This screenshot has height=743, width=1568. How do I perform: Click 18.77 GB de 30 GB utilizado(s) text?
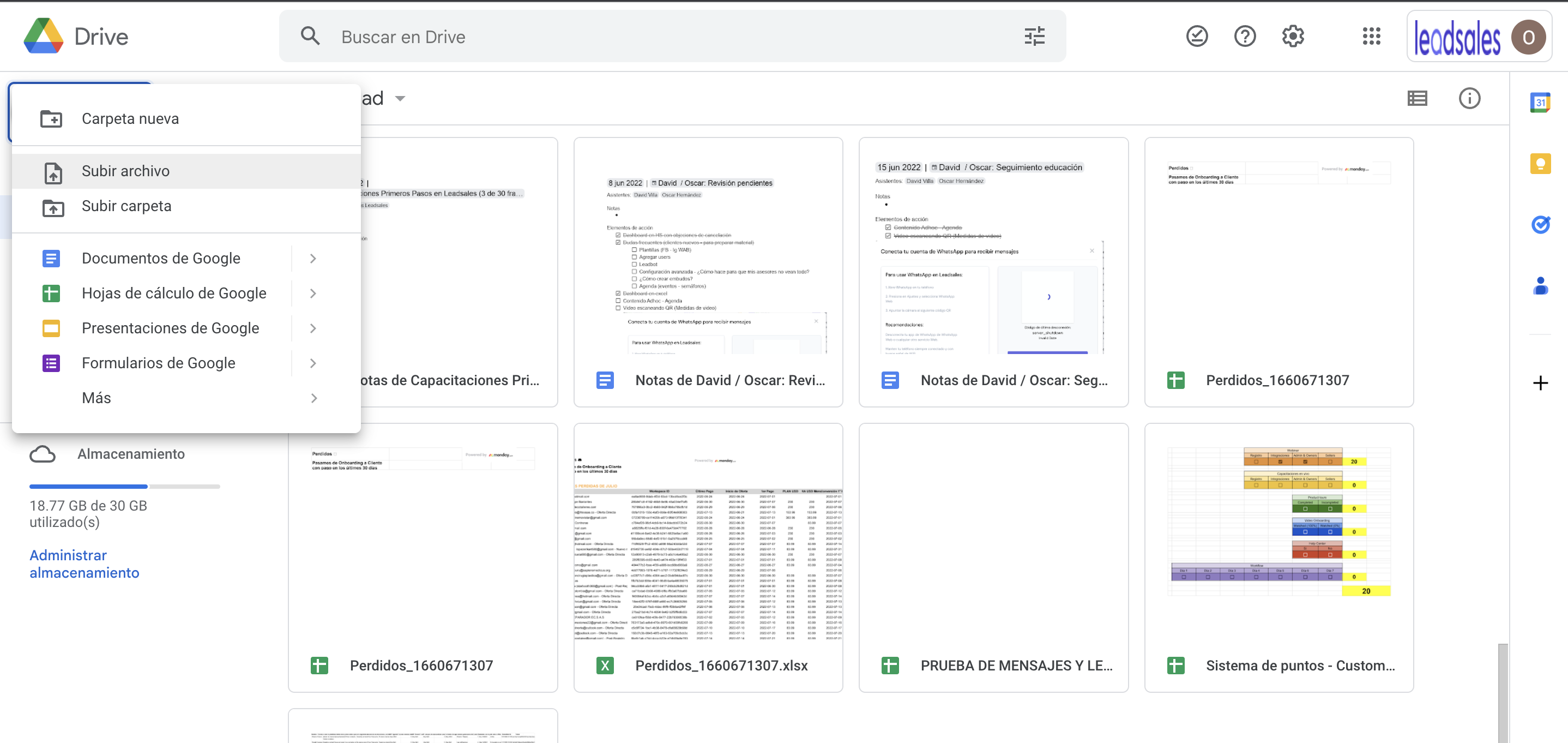pyautogui.click(x=88, y=513)
